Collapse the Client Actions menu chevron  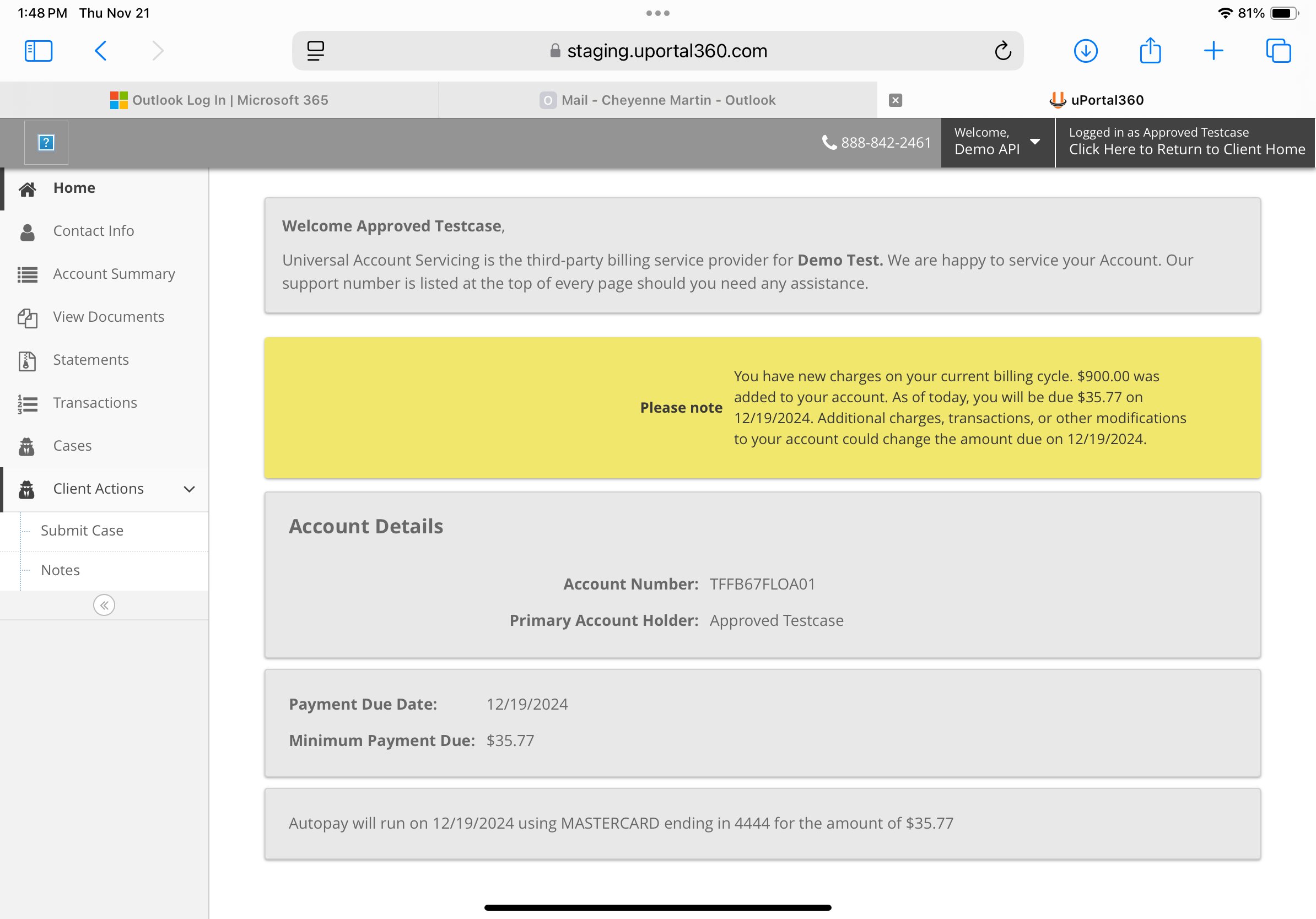[x=189, y=489]
